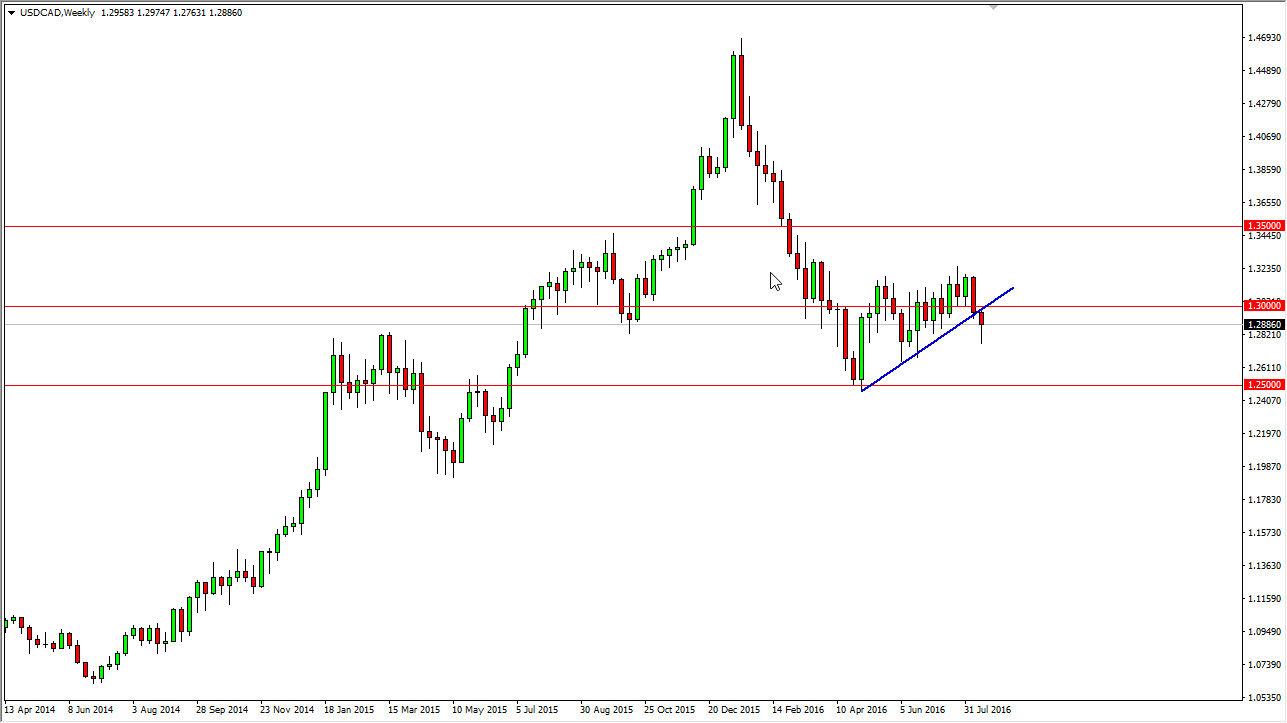The width and height of the screenshot is (1287, 723).
Task: Click the red 1.30000 level price tag
Action: tap(1263, 305)
